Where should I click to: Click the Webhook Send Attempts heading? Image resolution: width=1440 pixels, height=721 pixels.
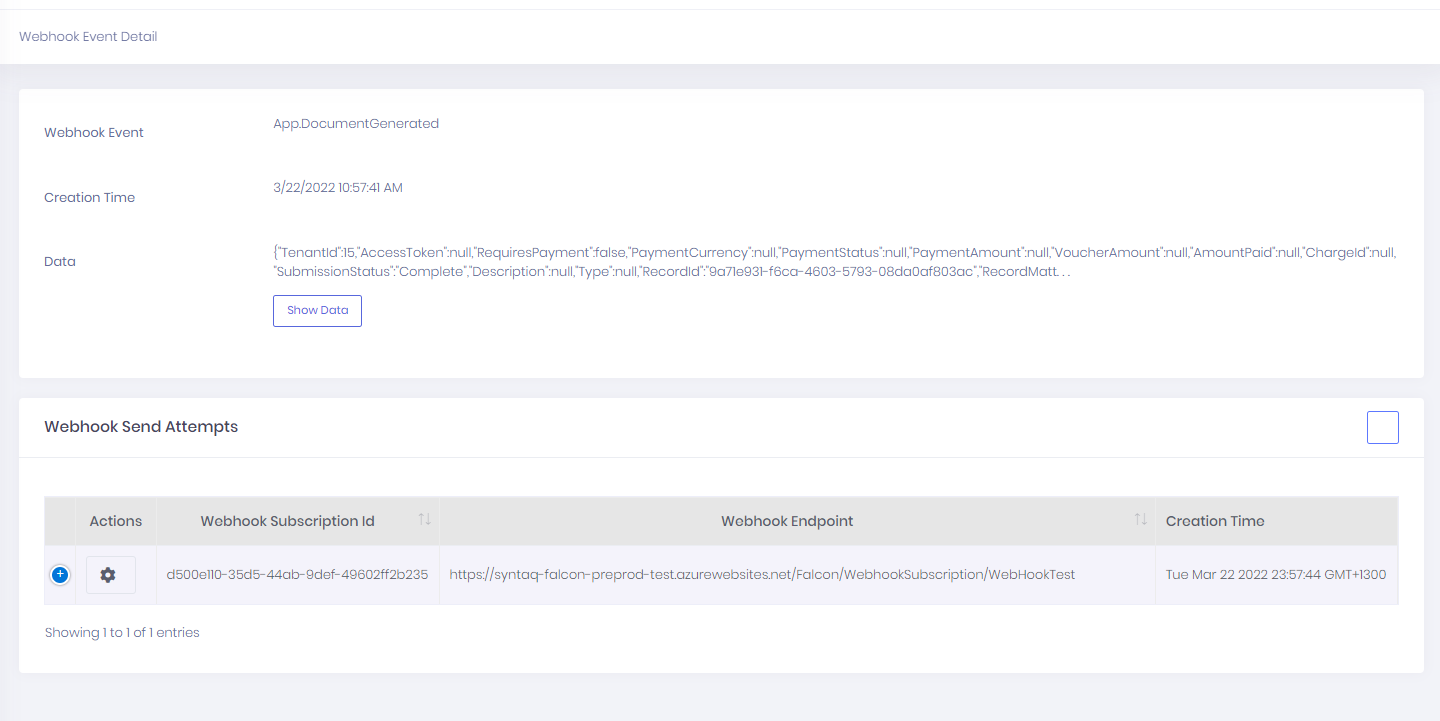[x=140, y=426]
